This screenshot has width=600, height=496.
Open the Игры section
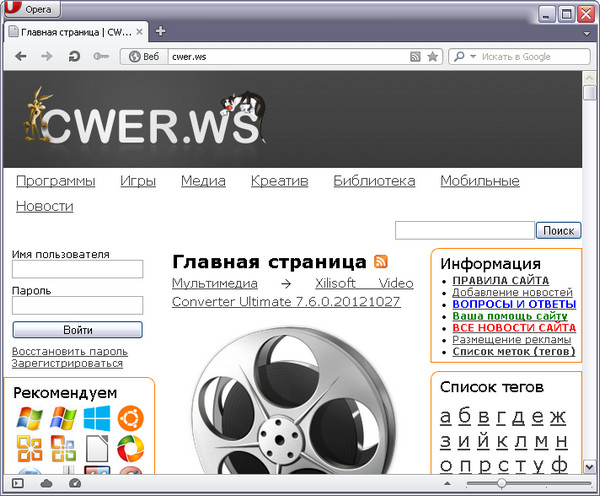coord(138,181)
